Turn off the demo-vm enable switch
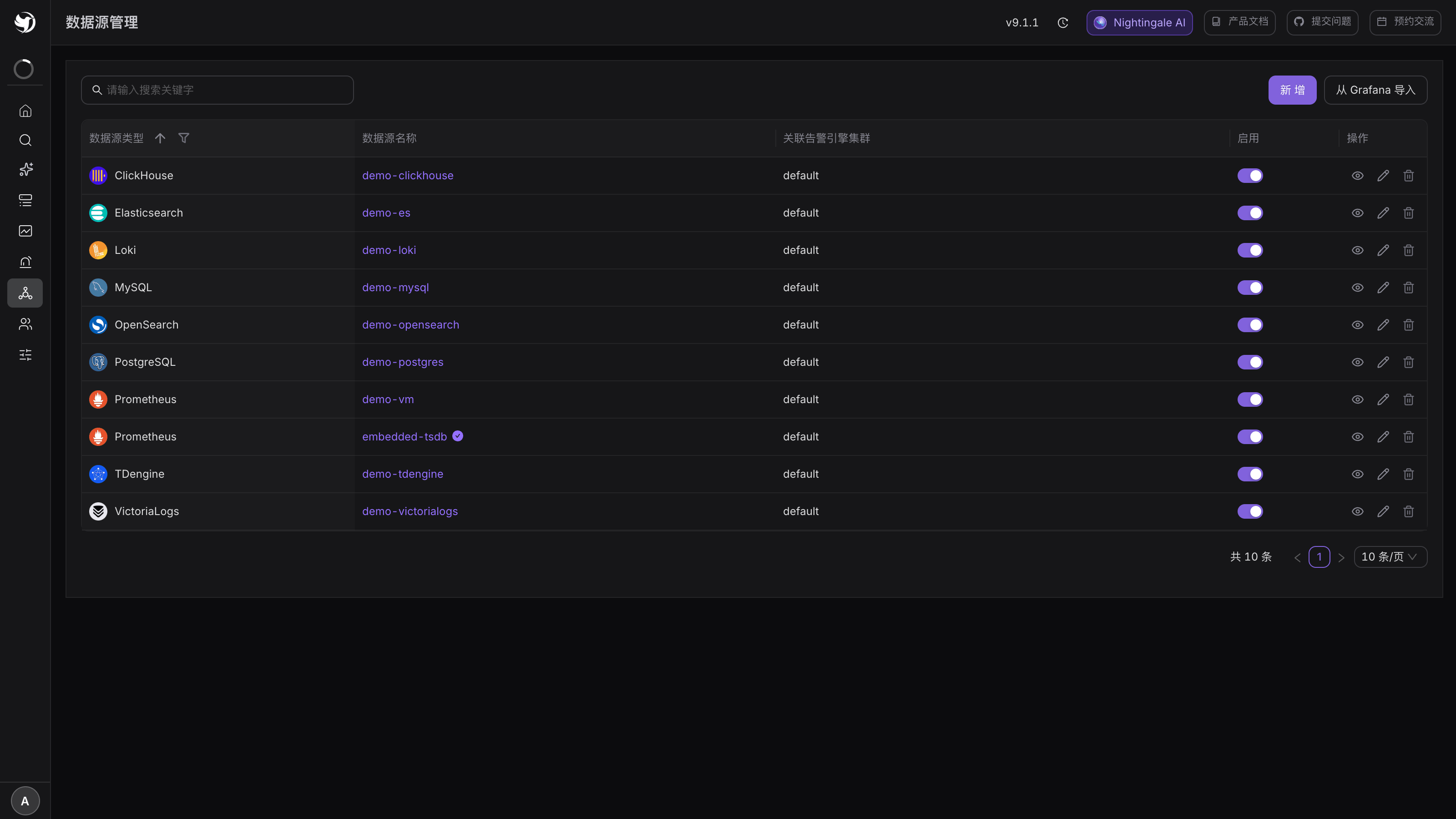Viewport: 1456px width, 819px height. (x=1250, y=399)
